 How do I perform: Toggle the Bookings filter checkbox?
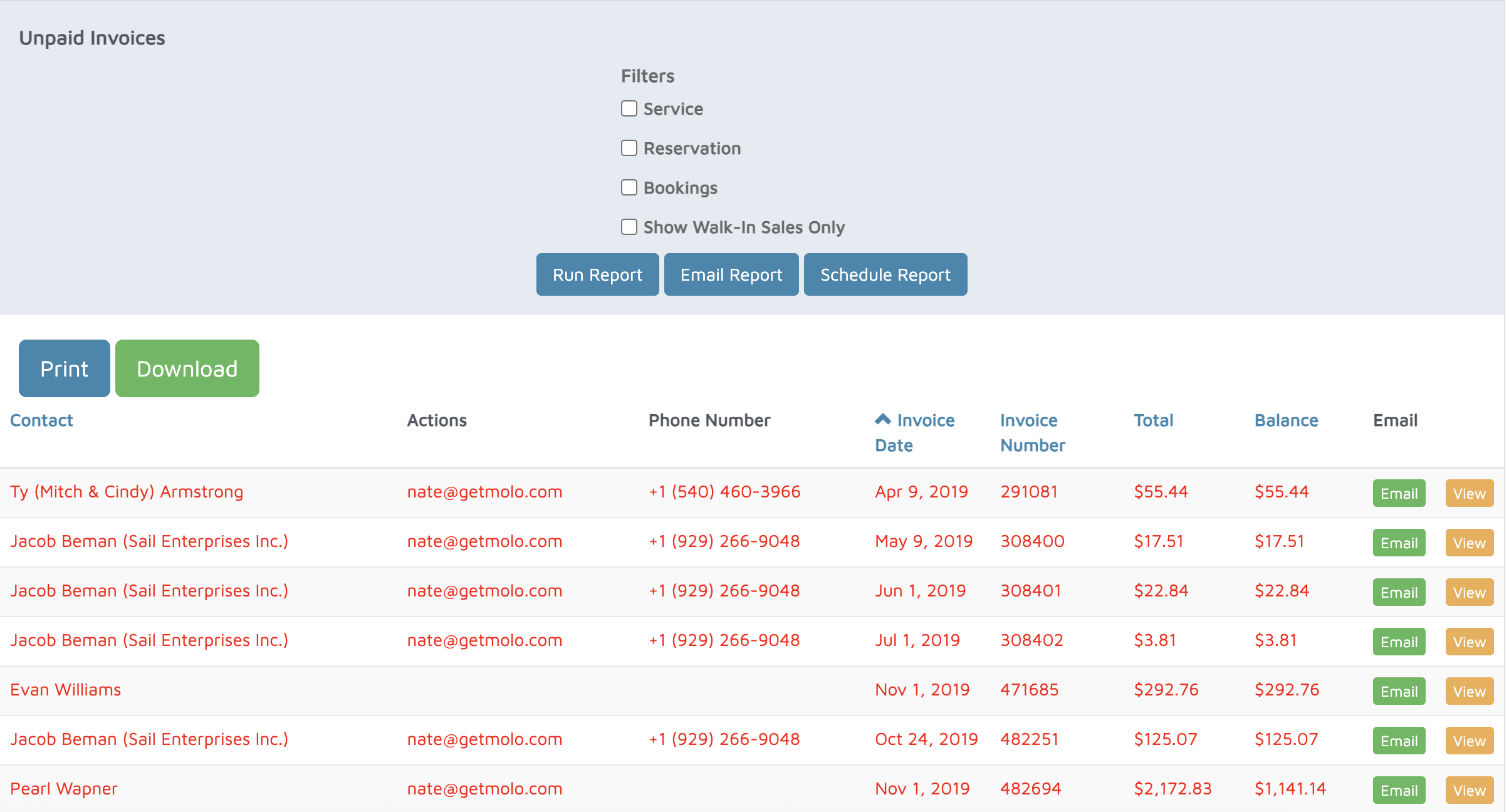click(x=629, y=187)
